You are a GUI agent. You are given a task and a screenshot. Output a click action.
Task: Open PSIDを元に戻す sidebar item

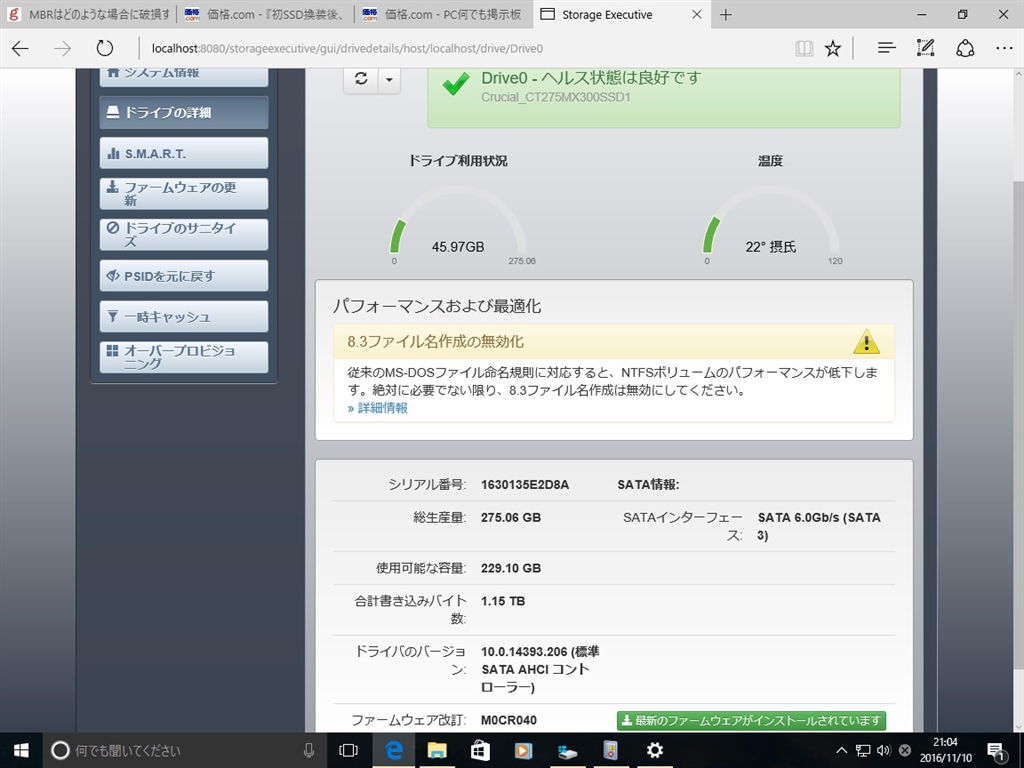point(184,276)
